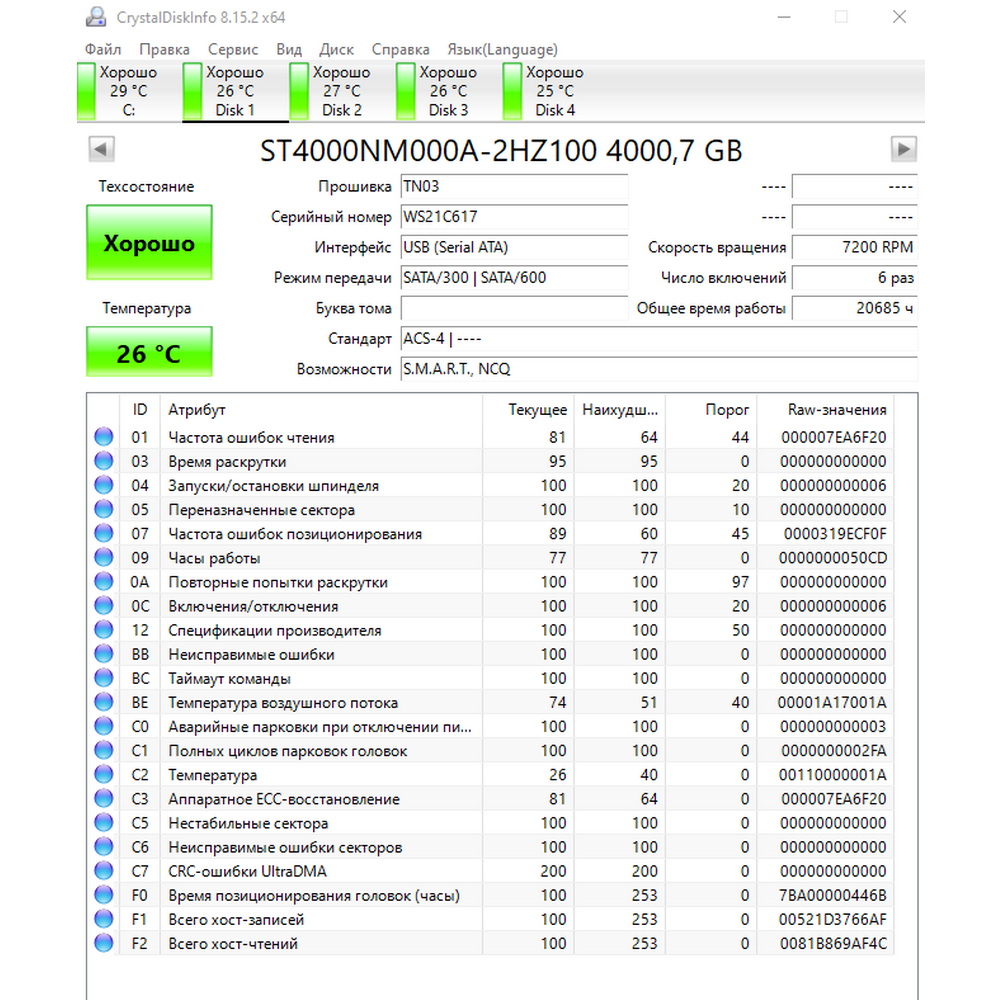Click the green 26 °C temperature button
The width and height of the screenshot is (1000, 1000).
149,352
